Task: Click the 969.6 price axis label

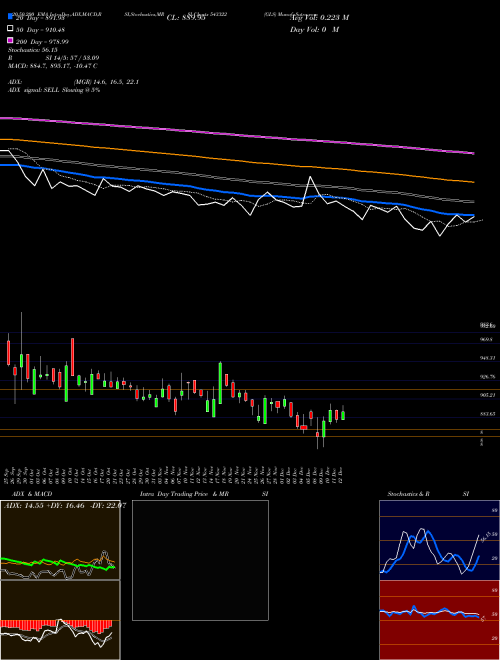Action: pyautogui.click(x=486, y=339)
